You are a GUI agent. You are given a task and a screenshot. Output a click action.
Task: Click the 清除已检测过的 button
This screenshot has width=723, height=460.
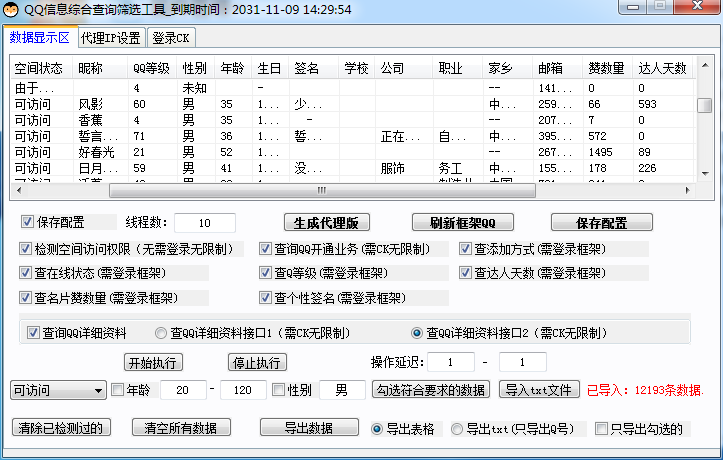(x=61, y=428)
